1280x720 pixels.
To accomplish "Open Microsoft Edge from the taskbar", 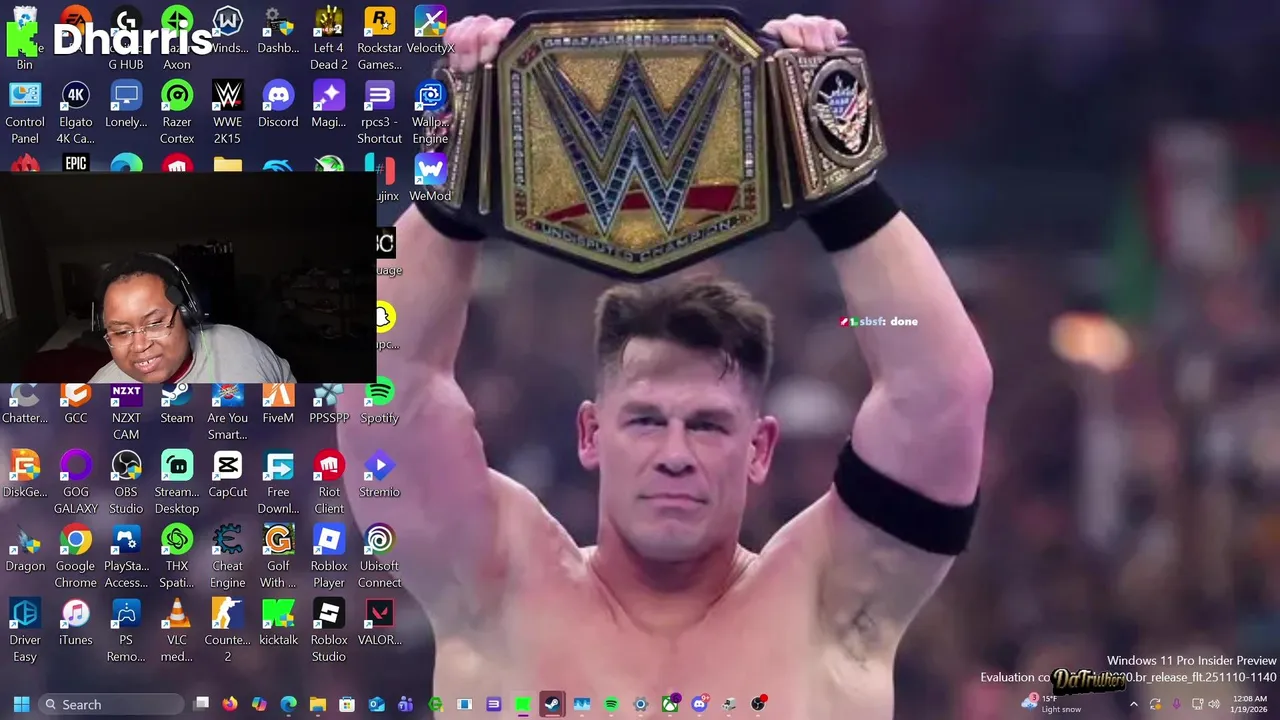I will (288, 704).
